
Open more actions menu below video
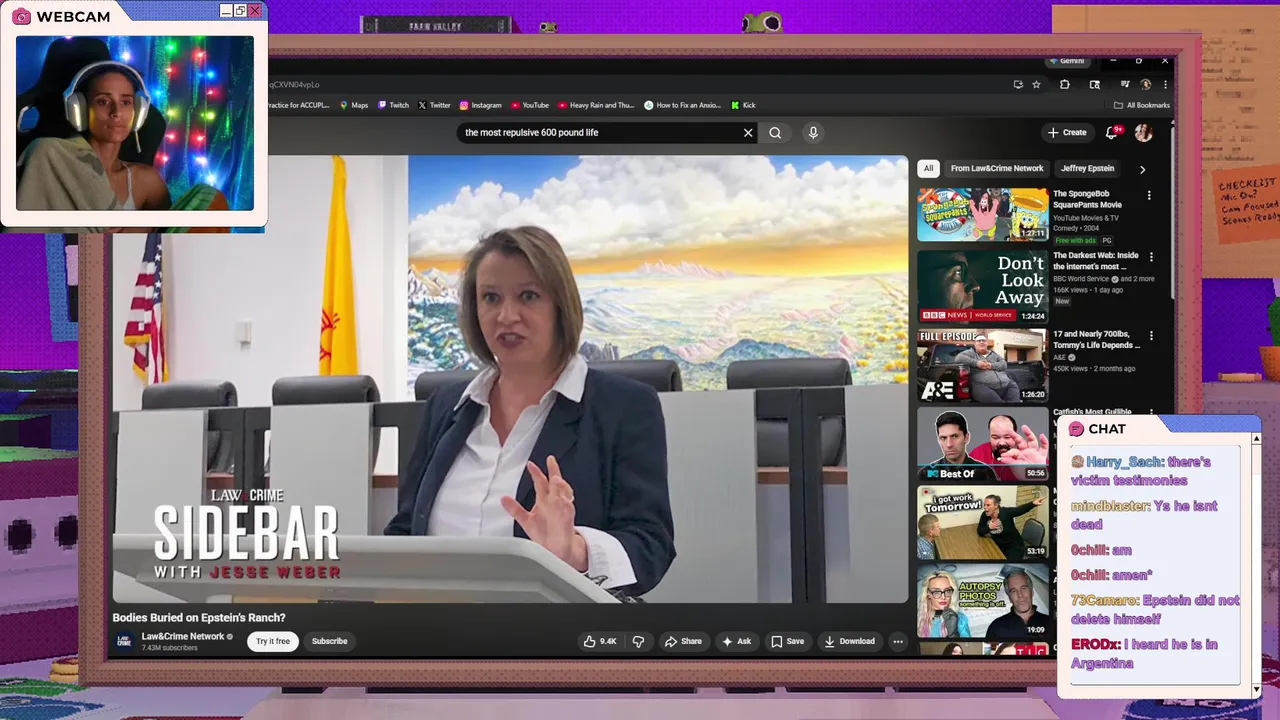coord(898,641)
